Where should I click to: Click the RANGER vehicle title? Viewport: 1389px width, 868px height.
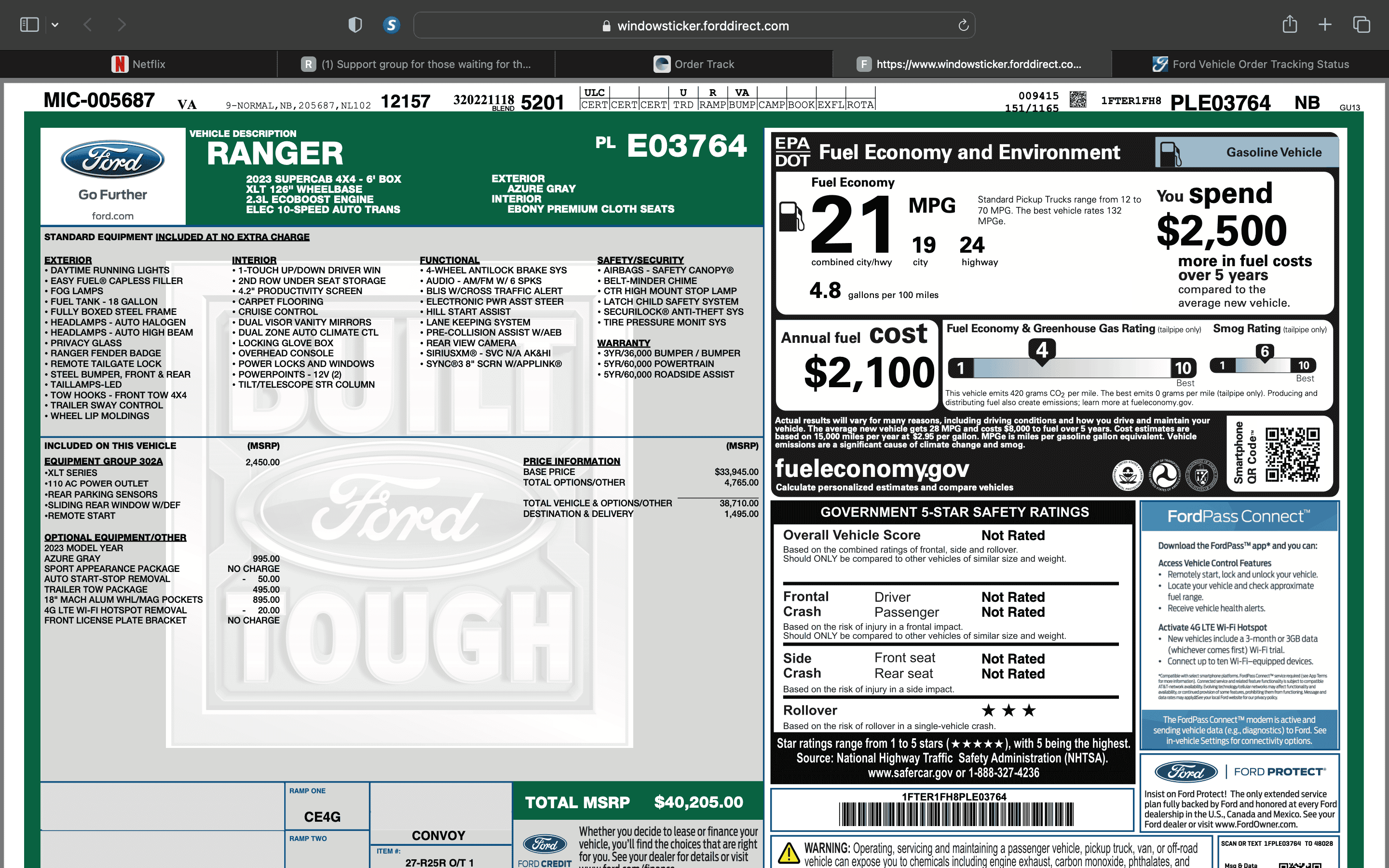(275, 154)
